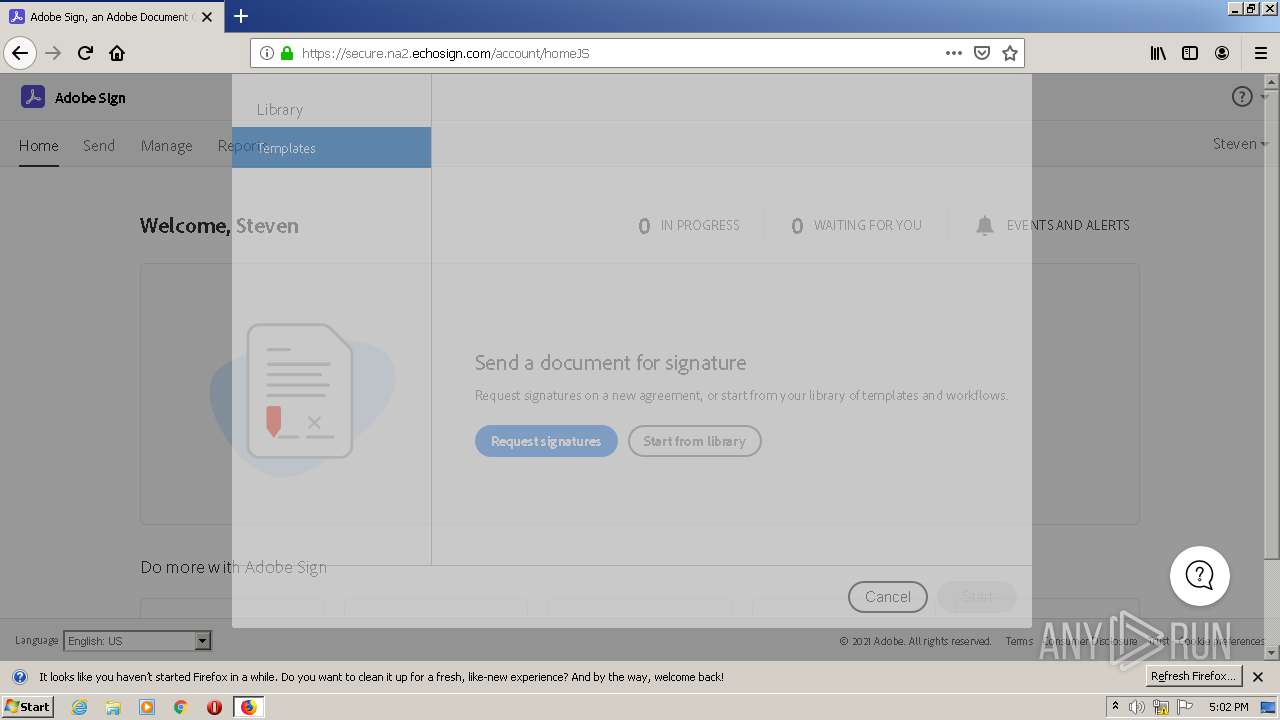Image resolution: width=1280 pixels, height=720 pixels.
Task: Open the site information icon in address bar
Action: (x=267, y=53)
